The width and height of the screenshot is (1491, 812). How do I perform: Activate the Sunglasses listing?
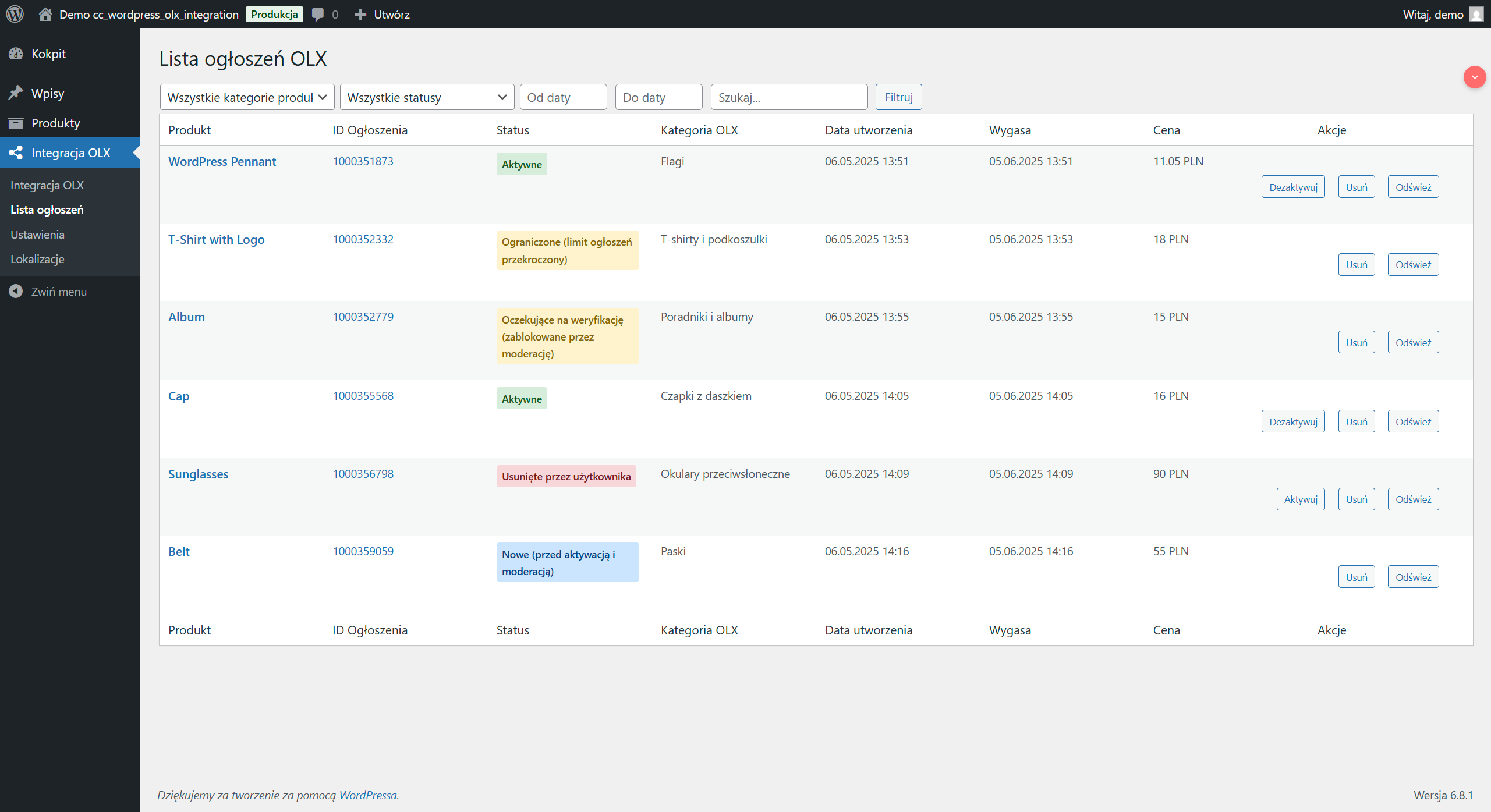point(1300,499)
